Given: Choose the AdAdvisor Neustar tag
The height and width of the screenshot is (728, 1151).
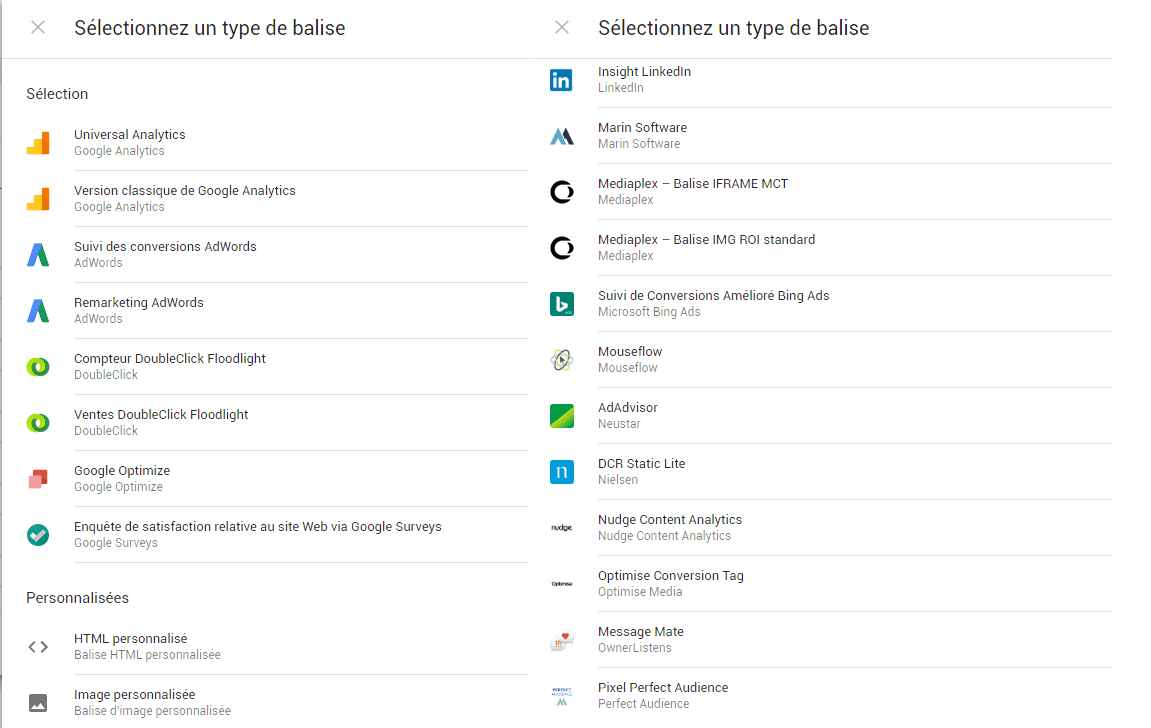Looking at the screenshot, I should coord(830,415).
